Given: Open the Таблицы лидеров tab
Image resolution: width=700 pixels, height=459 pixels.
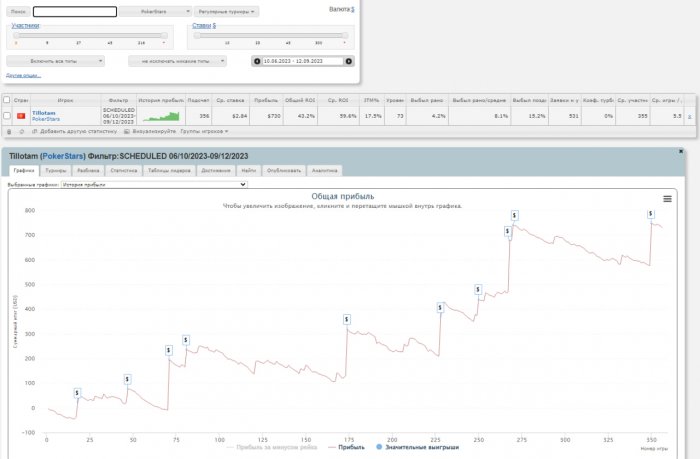Looking at the screenshot, I should 169,171.
